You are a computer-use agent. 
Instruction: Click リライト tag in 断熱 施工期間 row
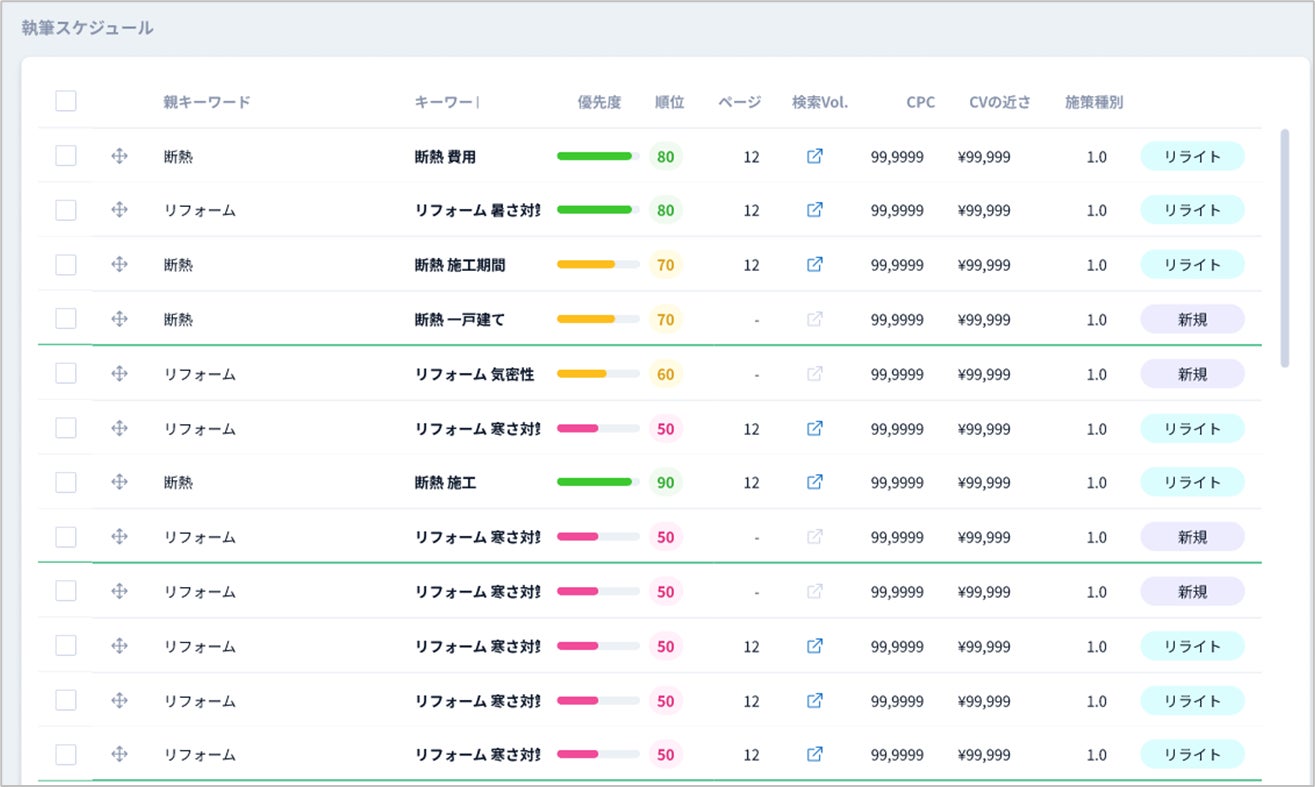pos(1192,264)
